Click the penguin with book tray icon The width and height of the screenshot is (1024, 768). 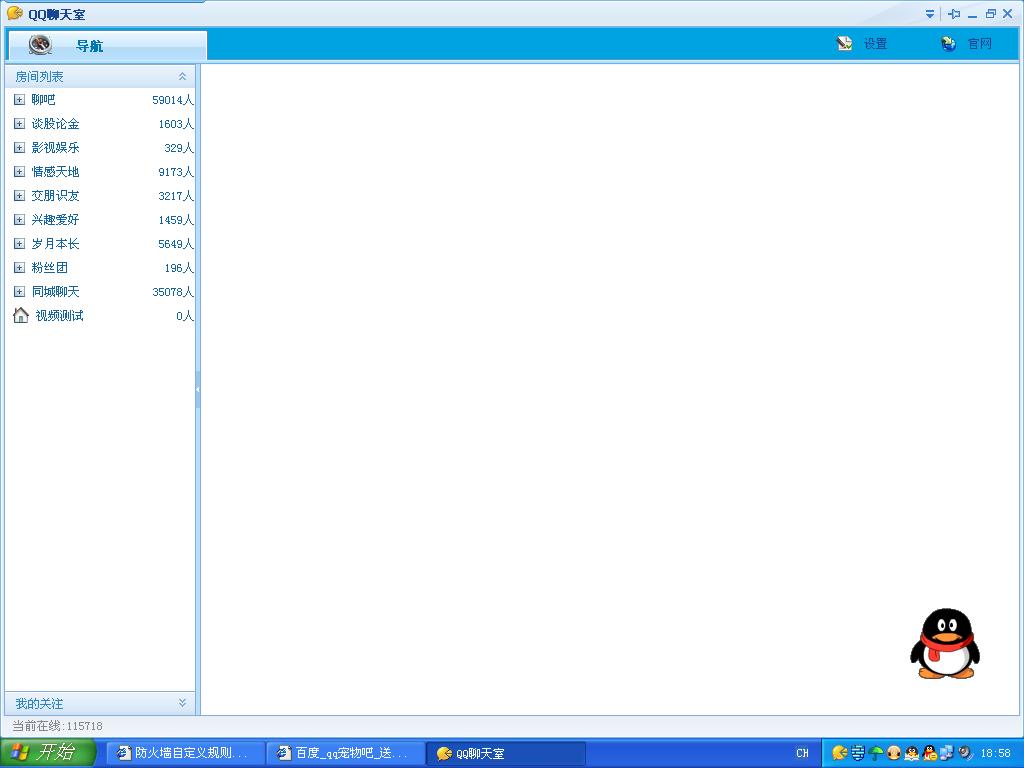click(x=912, y=753)
